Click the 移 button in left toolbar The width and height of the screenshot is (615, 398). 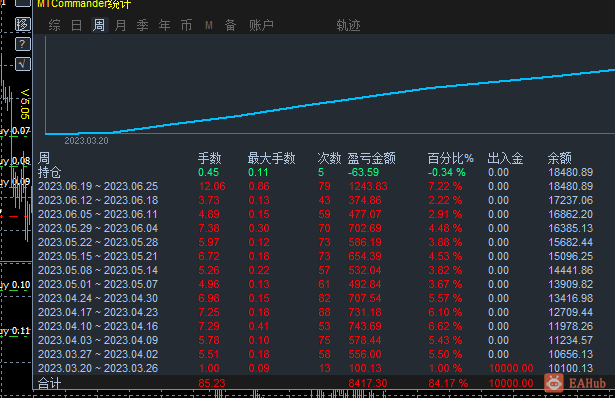[23, 24]
